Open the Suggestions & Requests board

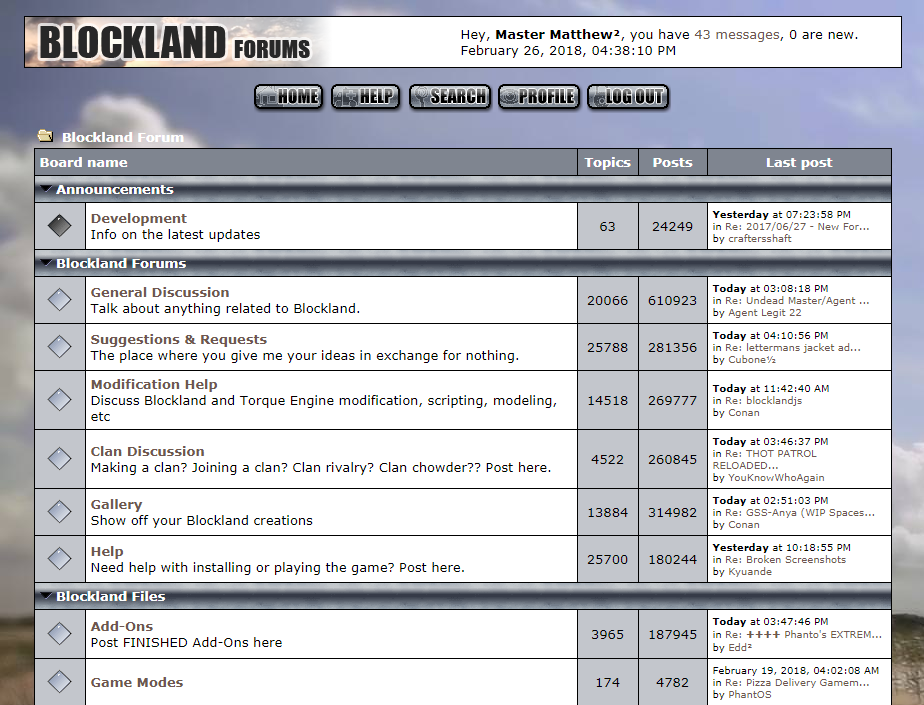[x=179, y=340]
